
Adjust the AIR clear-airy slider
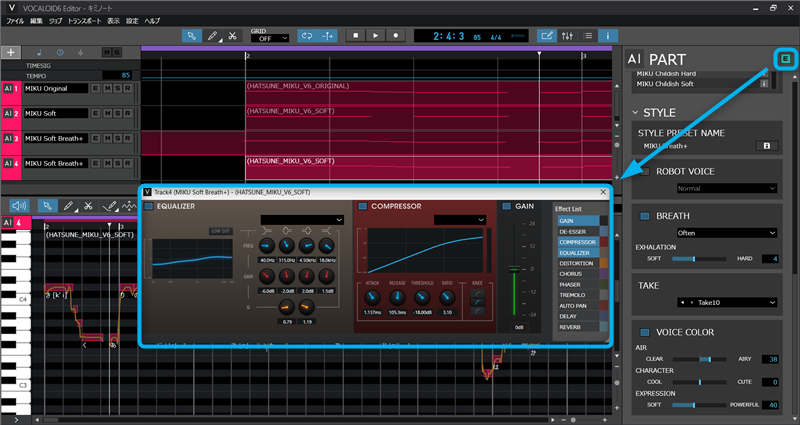[699, 359]
